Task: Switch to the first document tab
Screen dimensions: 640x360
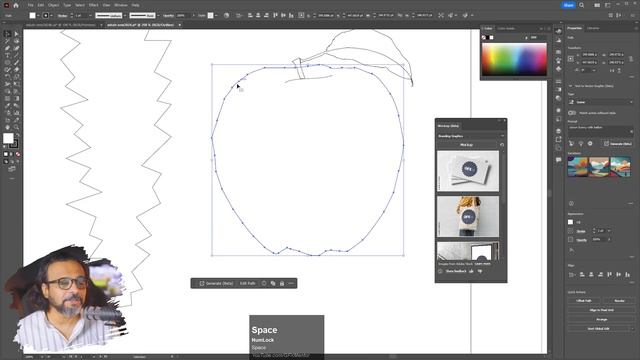Action: (61, 25)
